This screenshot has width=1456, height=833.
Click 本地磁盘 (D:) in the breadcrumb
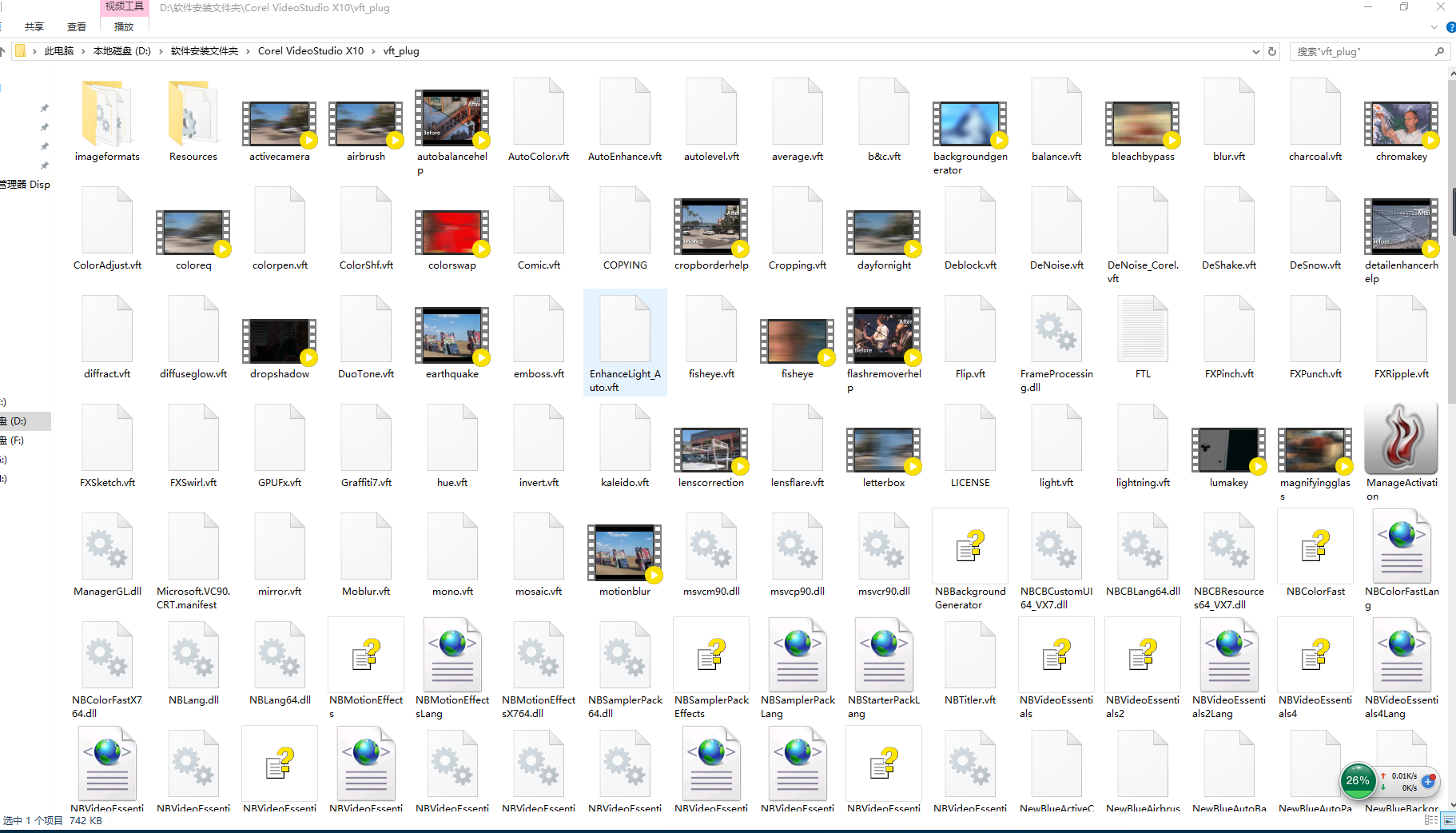[x=122, y=51]
